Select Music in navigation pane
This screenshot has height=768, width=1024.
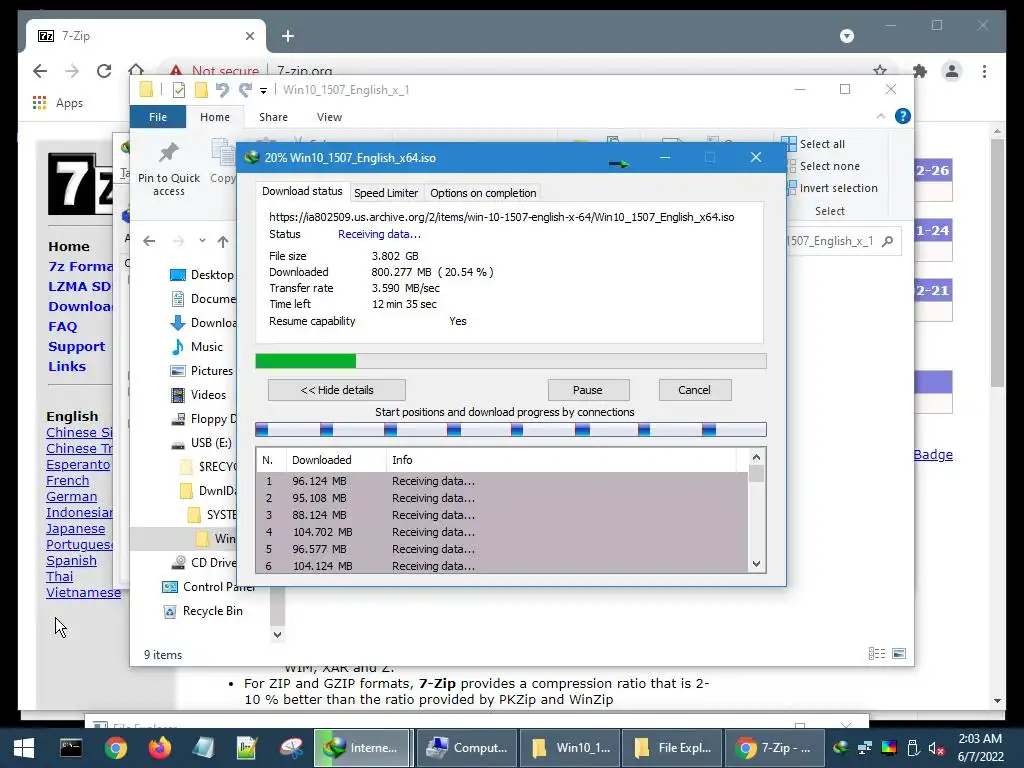197,347
